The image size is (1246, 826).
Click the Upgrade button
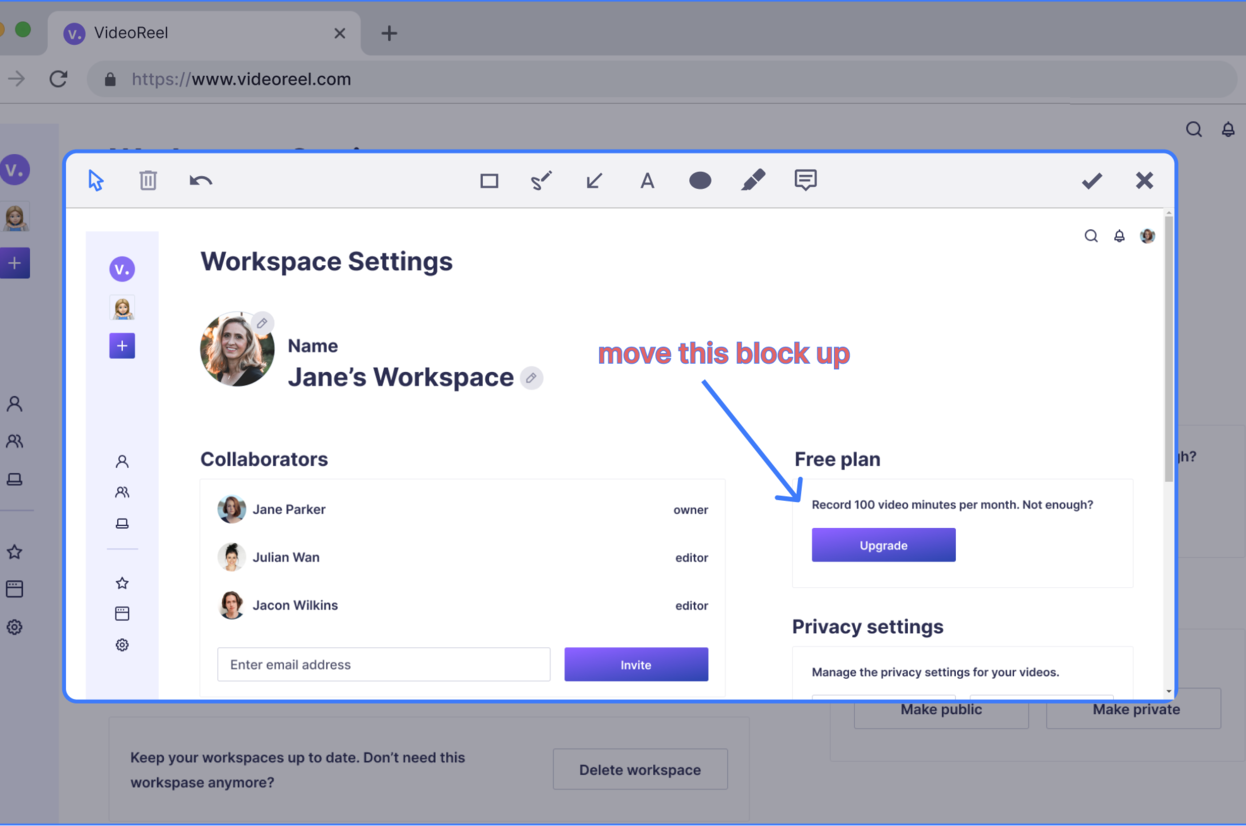click(883, 545)
